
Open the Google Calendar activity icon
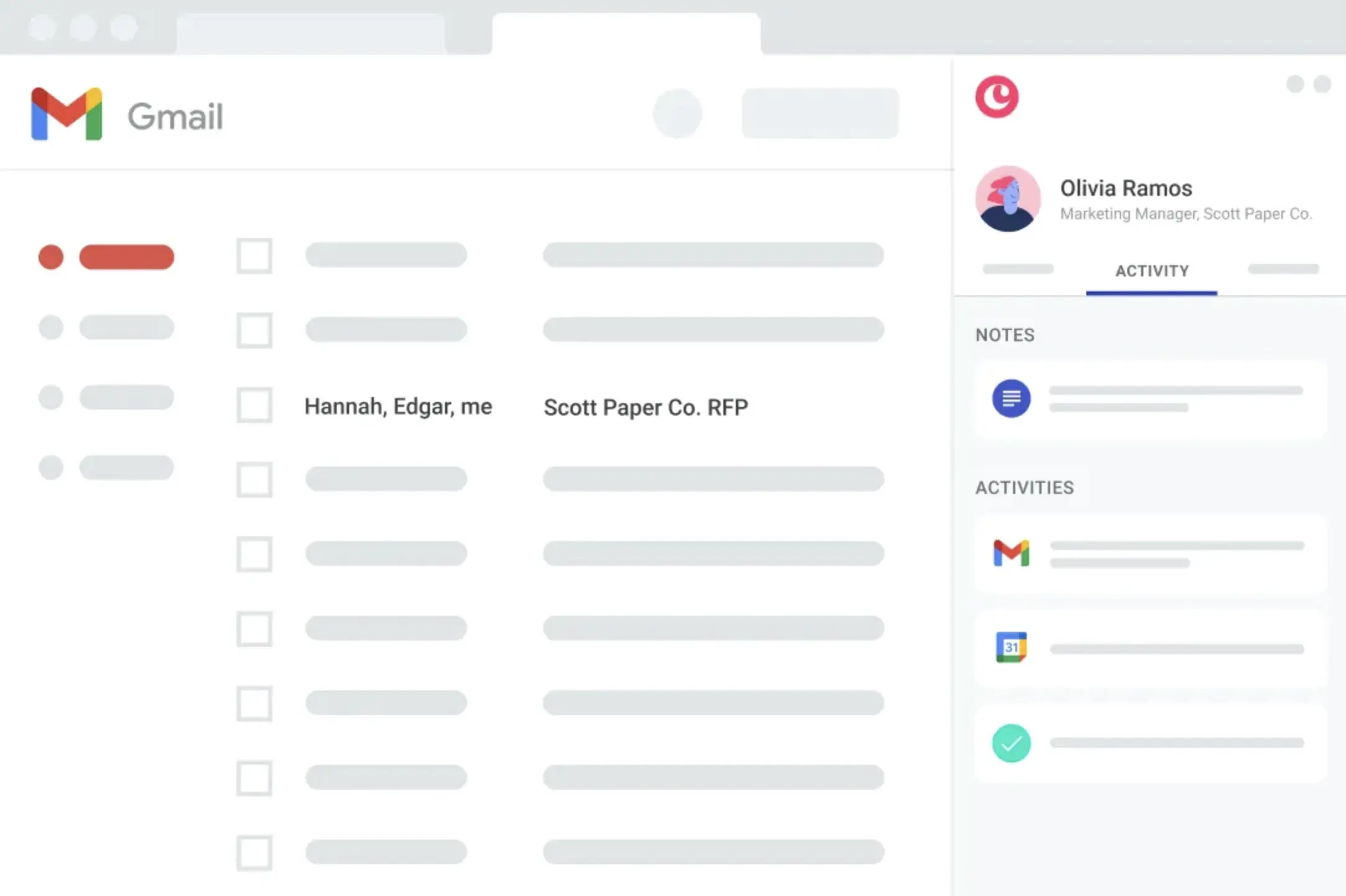click(1011, 647)
